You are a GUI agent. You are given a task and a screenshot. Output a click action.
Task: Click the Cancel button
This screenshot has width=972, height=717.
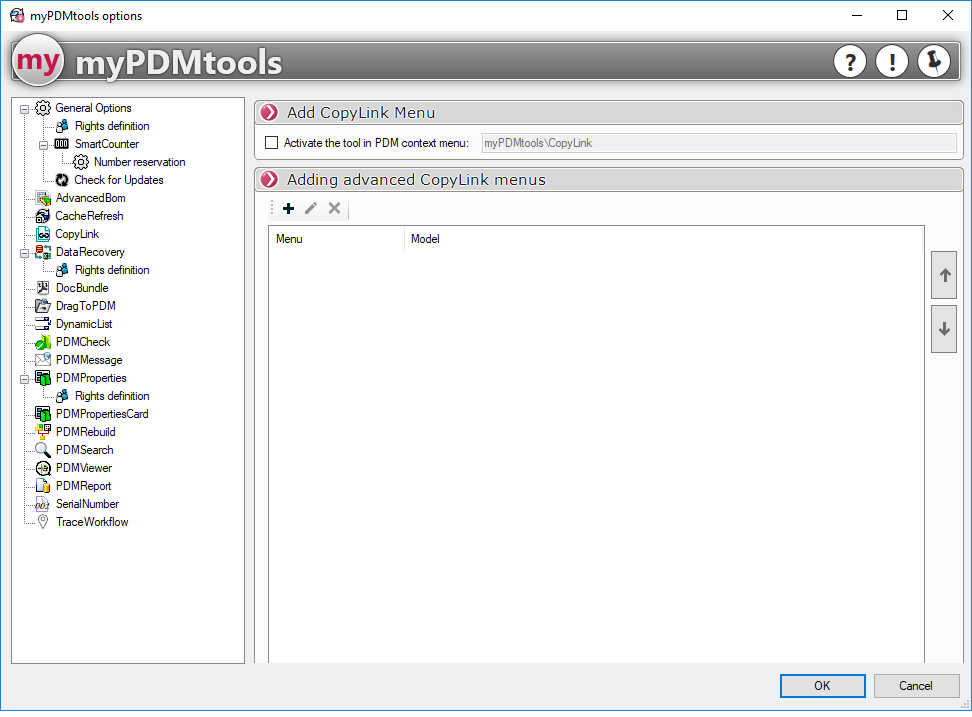(x=915, y=686)
